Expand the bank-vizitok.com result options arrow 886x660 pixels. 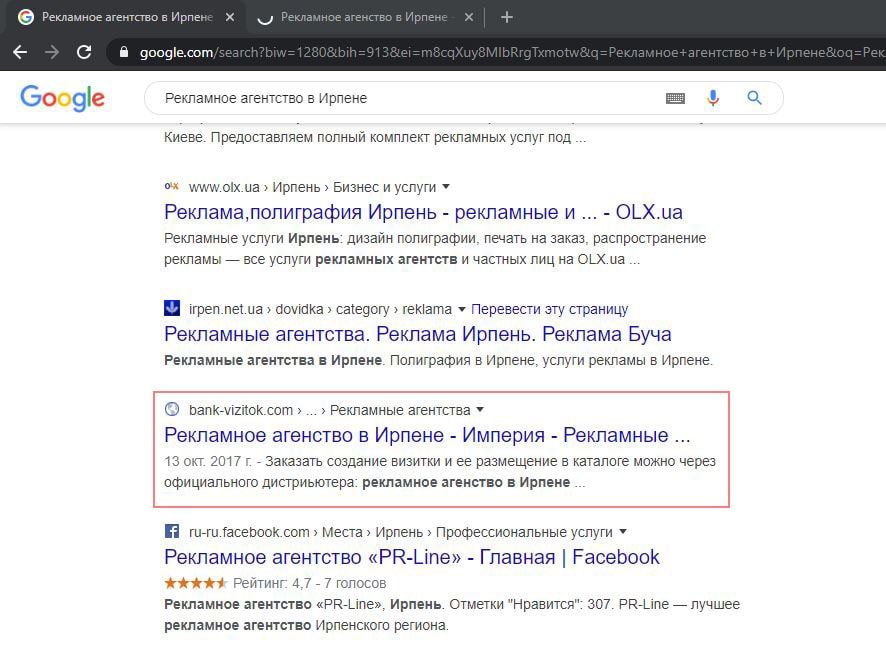(480, 410)
